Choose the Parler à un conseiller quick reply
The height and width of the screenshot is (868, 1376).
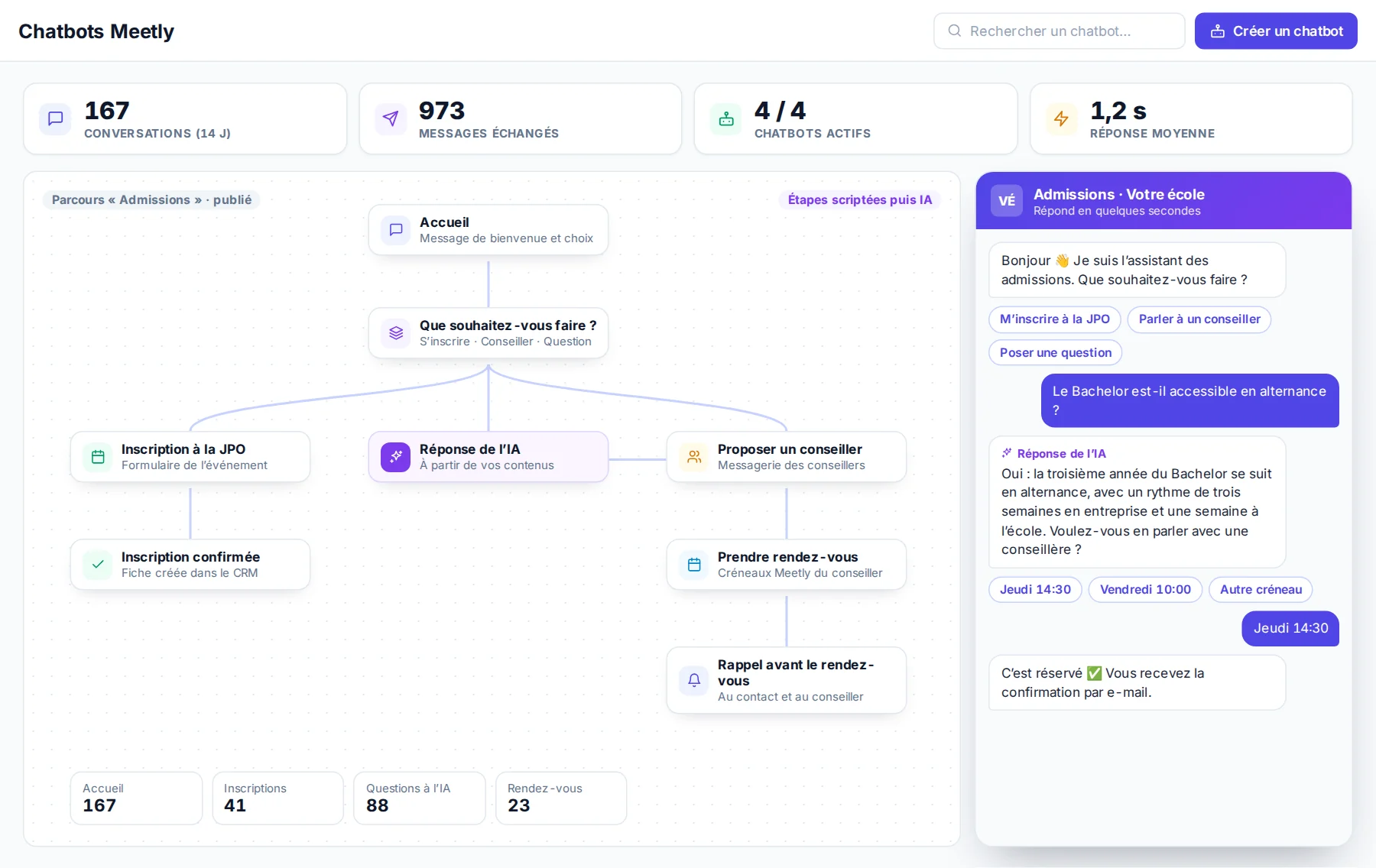(1199, 319)
